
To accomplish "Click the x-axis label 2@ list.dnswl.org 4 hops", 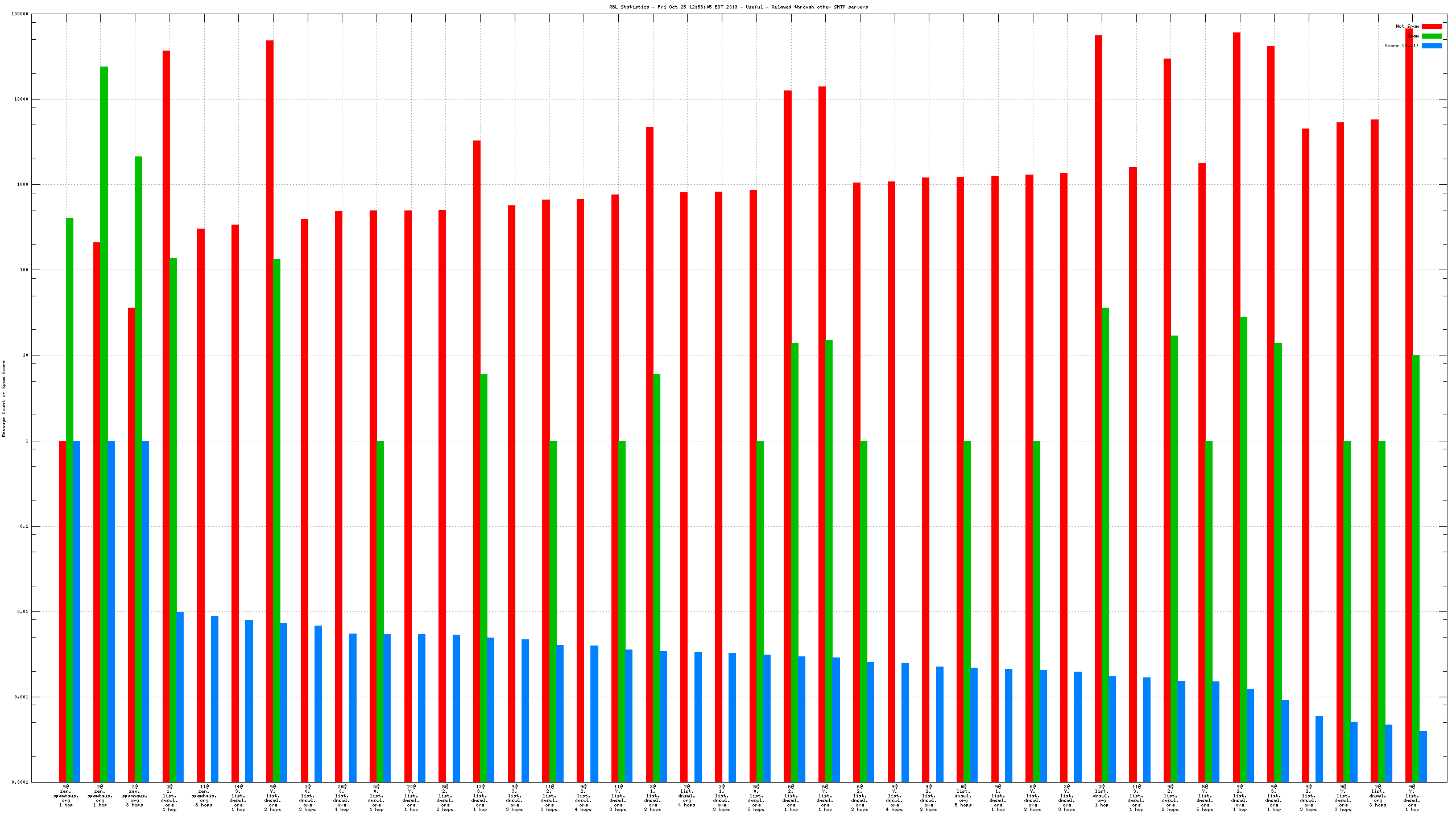I will pos(687,795).
